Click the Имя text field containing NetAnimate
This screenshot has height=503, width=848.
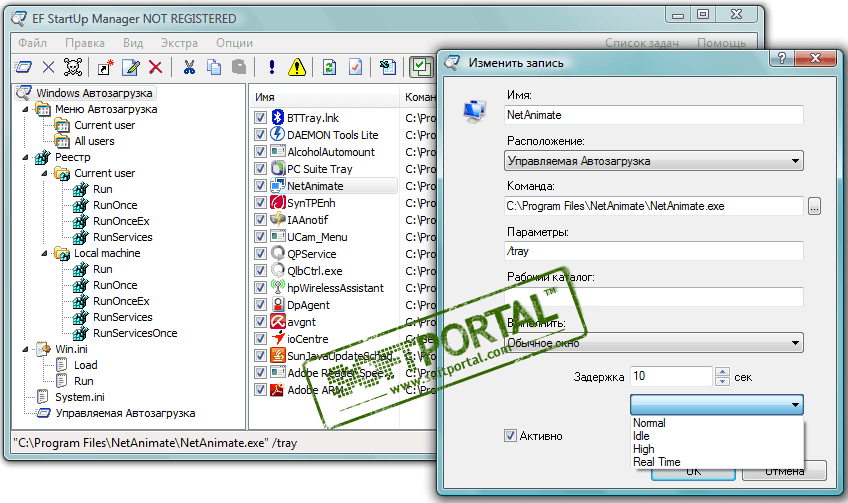tap(654, 115)
